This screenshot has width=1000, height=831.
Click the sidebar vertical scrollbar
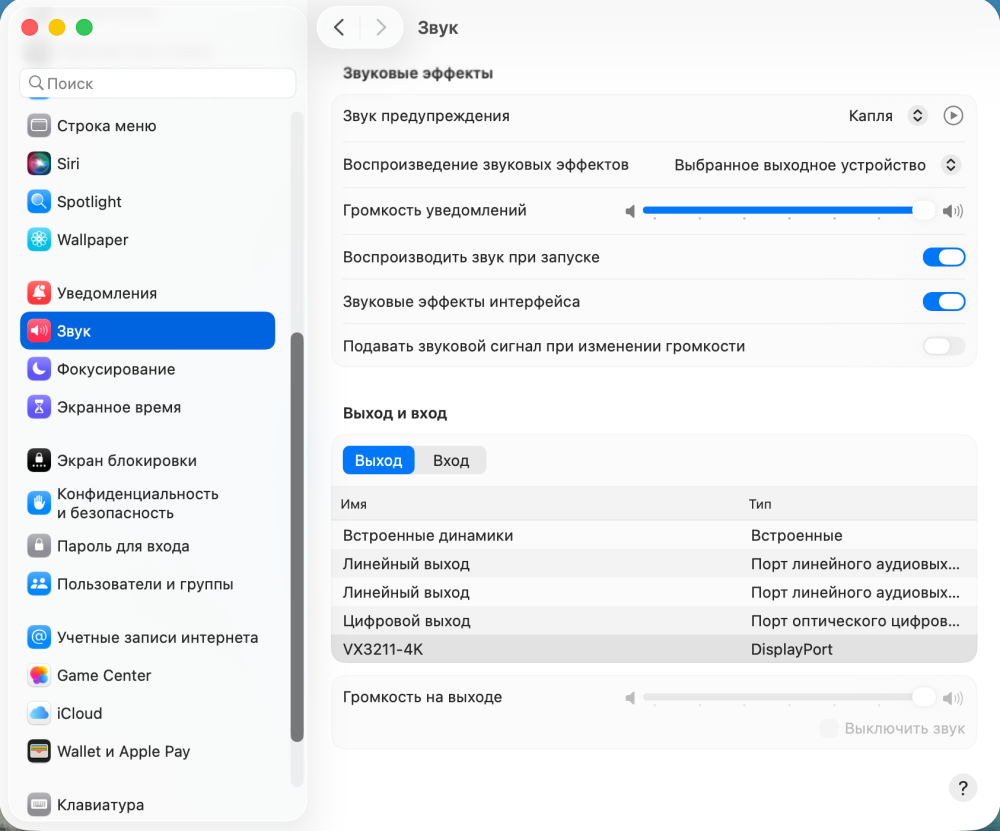tap(297, 537)
